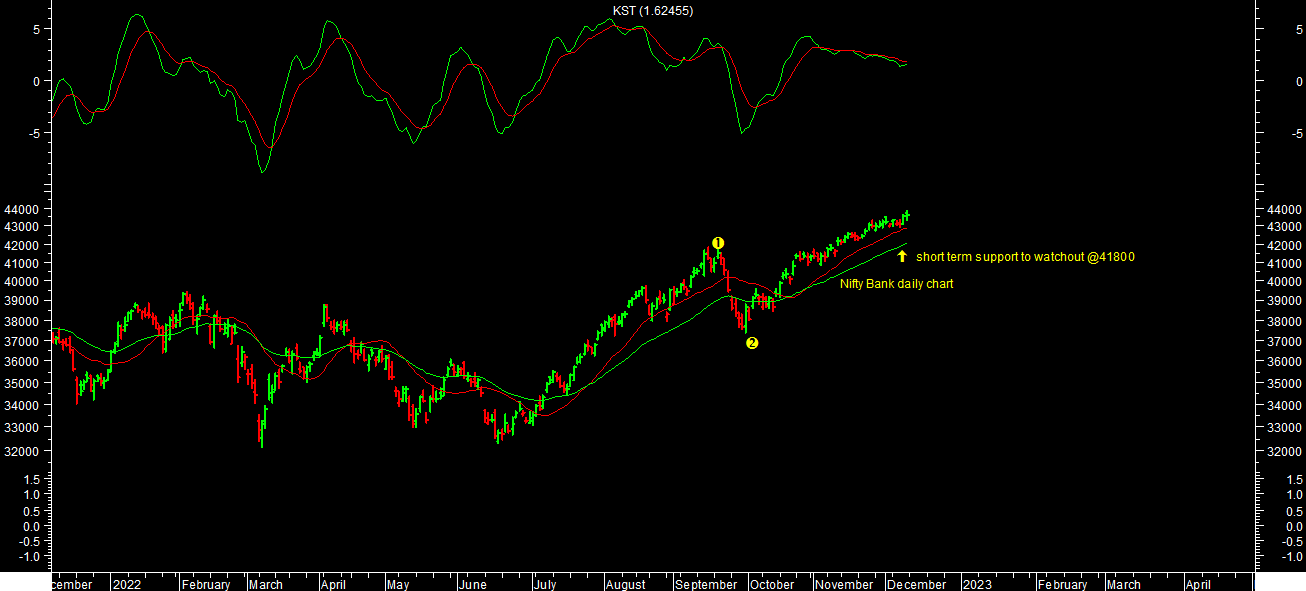Click the September label on the time axis
The image size is (1306, 591).
[706, 585]
